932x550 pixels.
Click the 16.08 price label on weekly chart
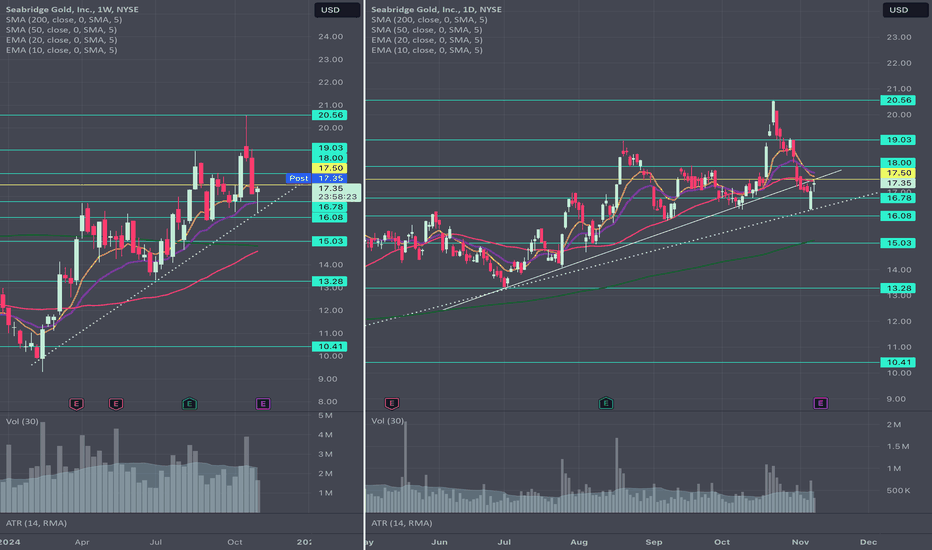pyautogui.click(x=330, y=218)
